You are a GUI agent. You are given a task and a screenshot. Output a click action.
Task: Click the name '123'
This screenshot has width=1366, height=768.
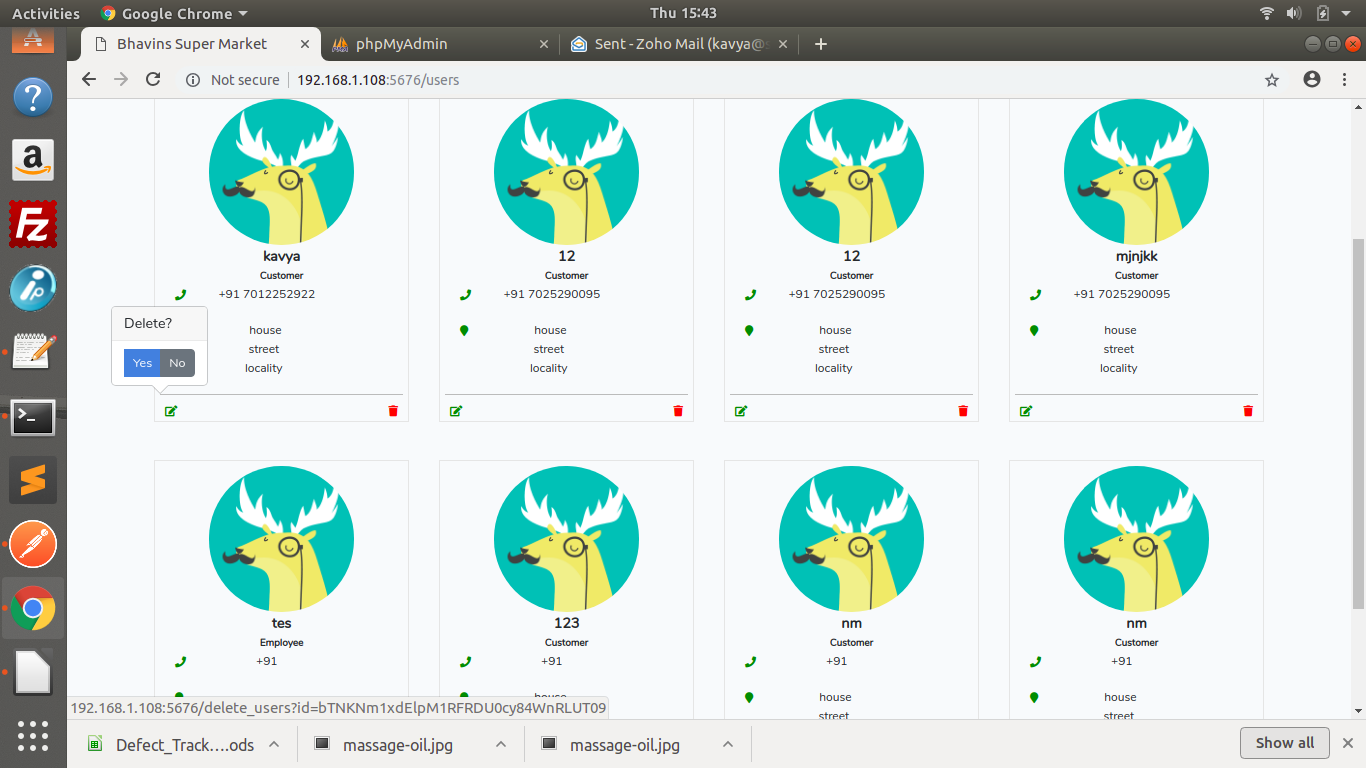pyautogui.click(x=567, y=623)
